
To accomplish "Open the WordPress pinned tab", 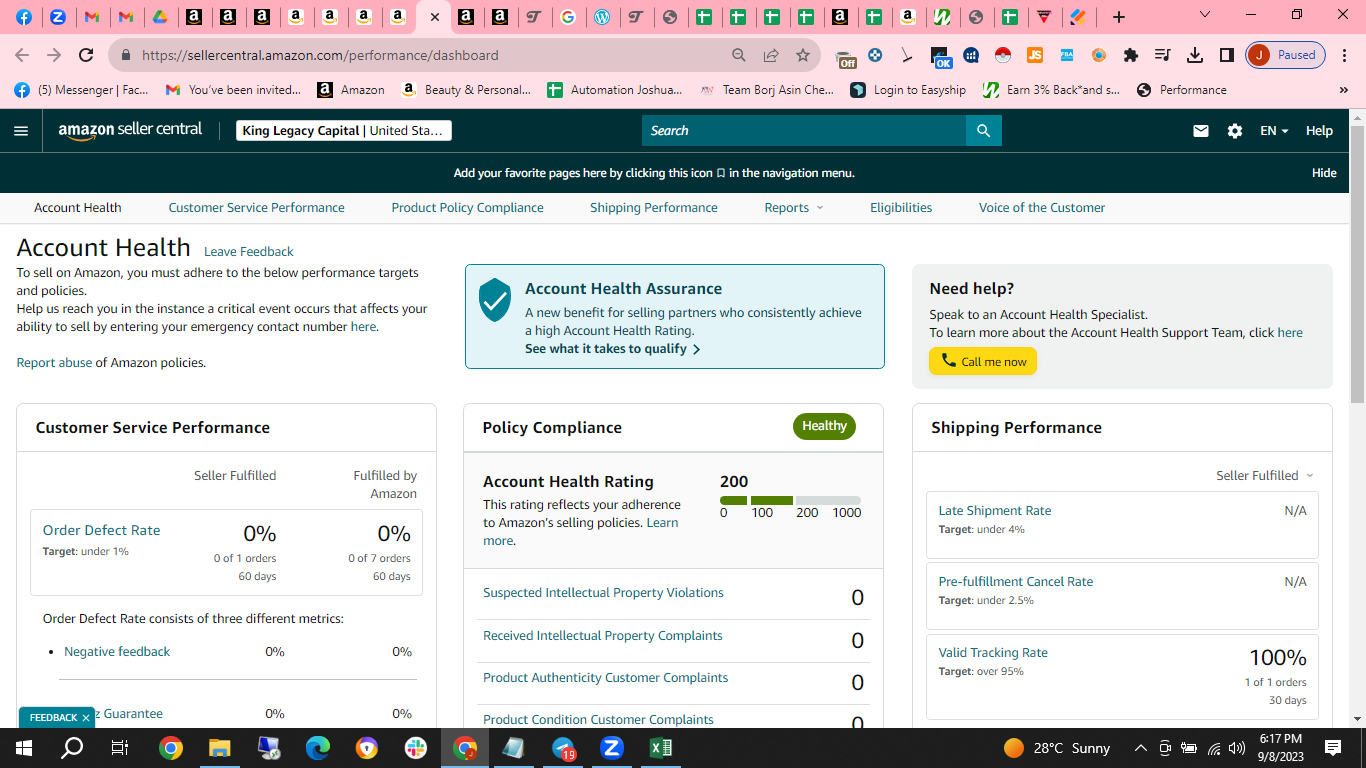I will pyautogui.click(x=601, y=17).
